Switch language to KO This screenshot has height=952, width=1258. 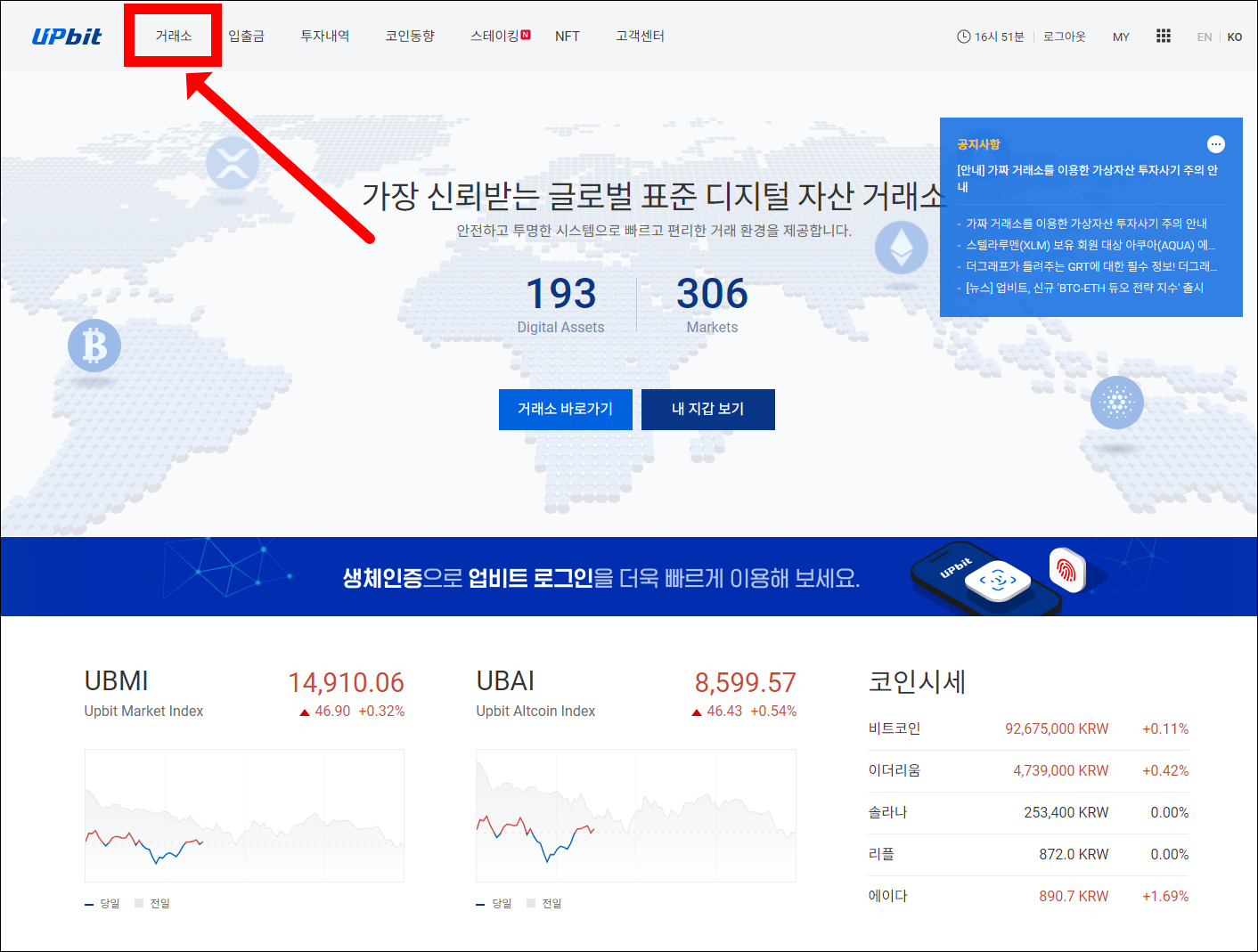tap(1235, 37)
